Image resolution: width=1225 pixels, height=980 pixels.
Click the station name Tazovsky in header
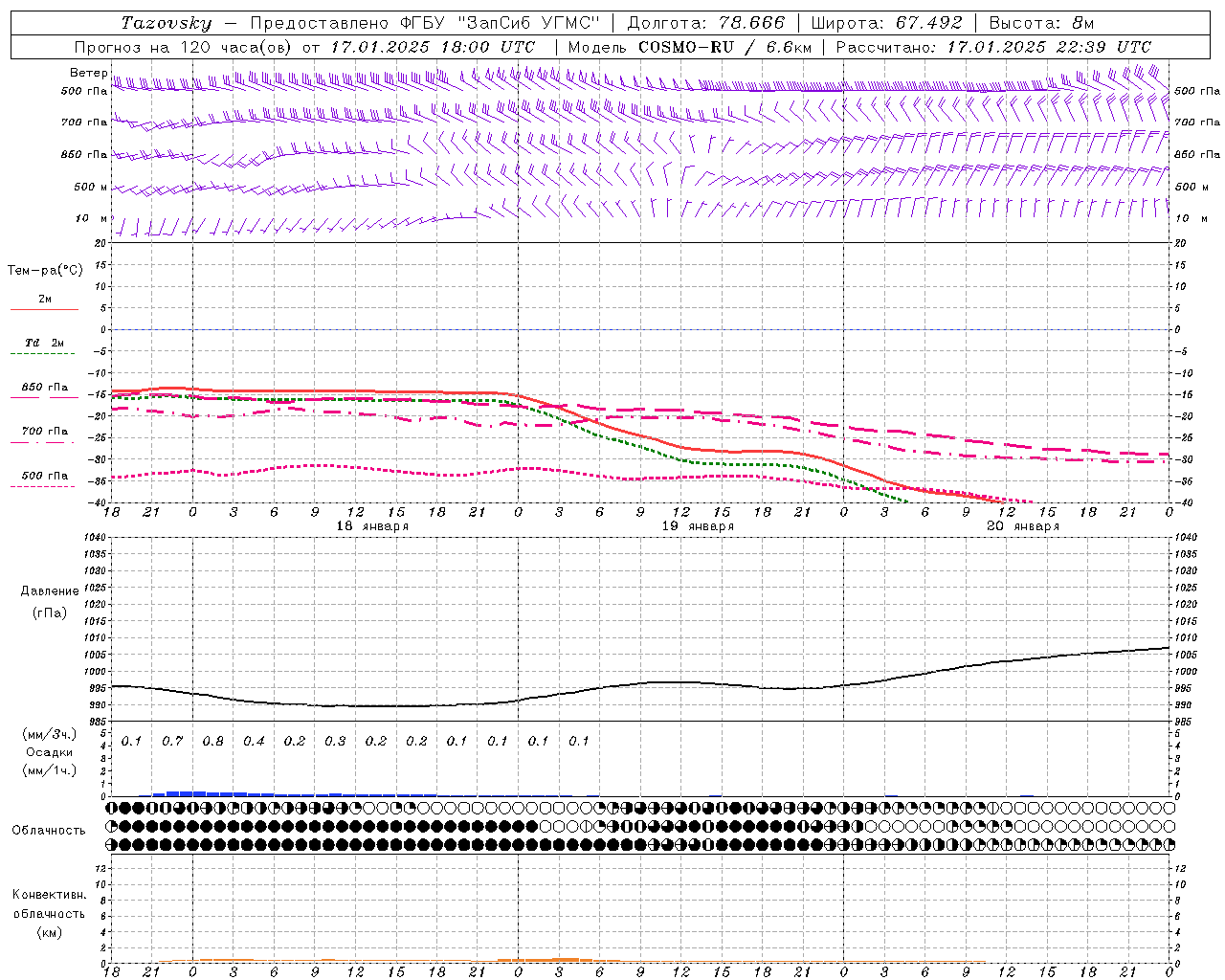[166, 23]
